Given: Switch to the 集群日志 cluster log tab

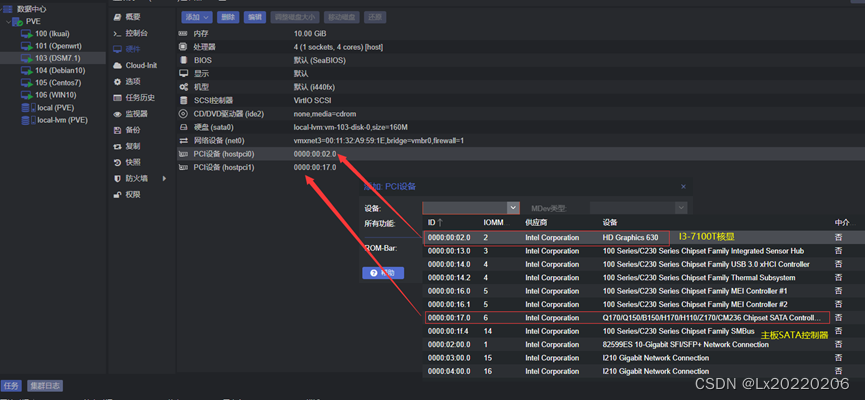Looking at the screenshot, I should [45, 386].
